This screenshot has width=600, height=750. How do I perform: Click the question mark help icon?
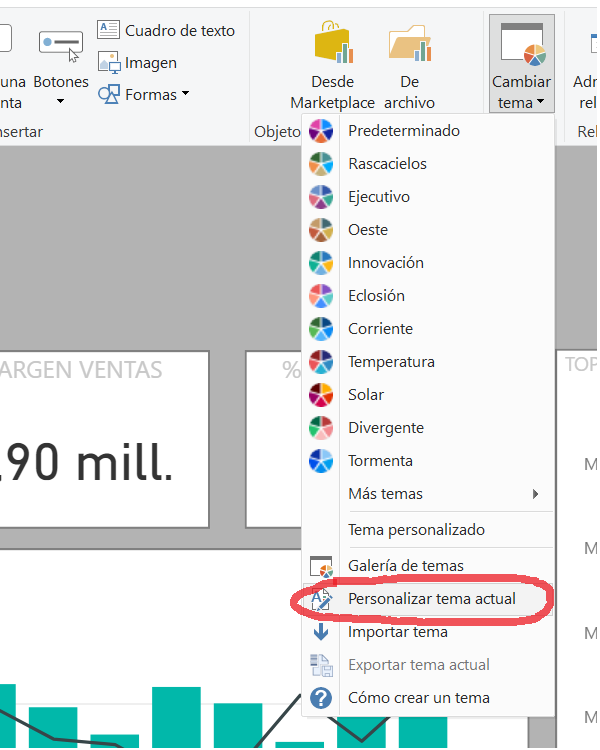(321, 698)
